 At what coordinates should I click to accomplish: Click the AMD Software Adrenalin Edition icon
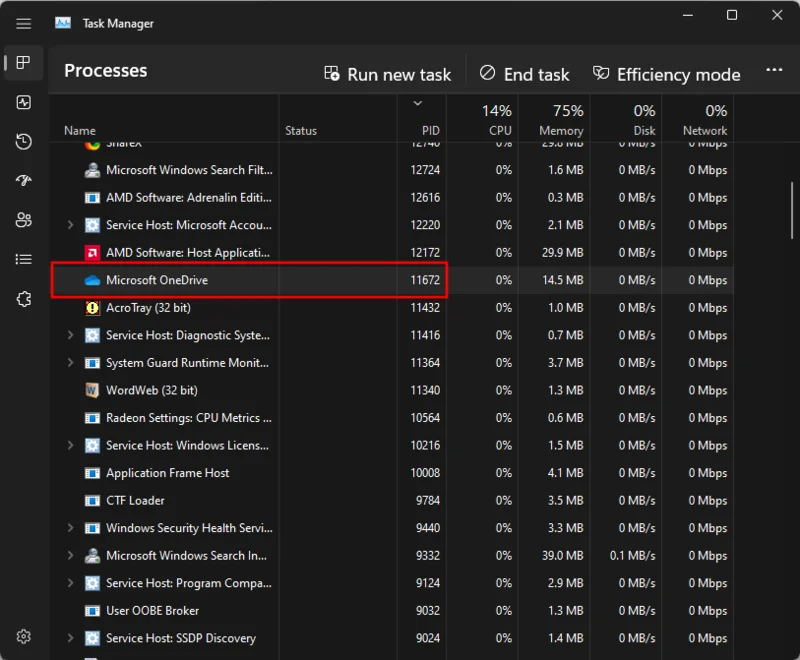pyautogui.click(x=92, y=197)
